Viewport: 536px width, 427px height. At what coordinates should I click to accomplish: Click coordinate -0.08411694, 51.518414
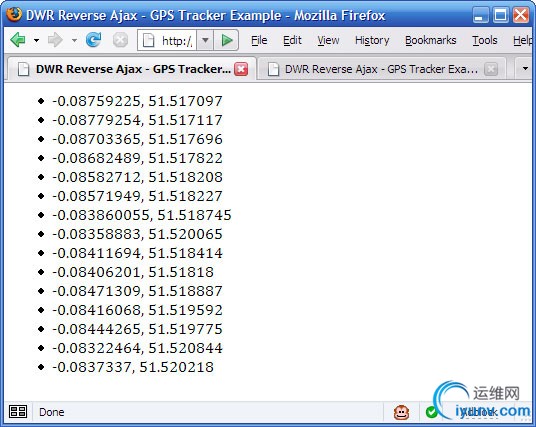pyautogui.click(x=137, y=253)
